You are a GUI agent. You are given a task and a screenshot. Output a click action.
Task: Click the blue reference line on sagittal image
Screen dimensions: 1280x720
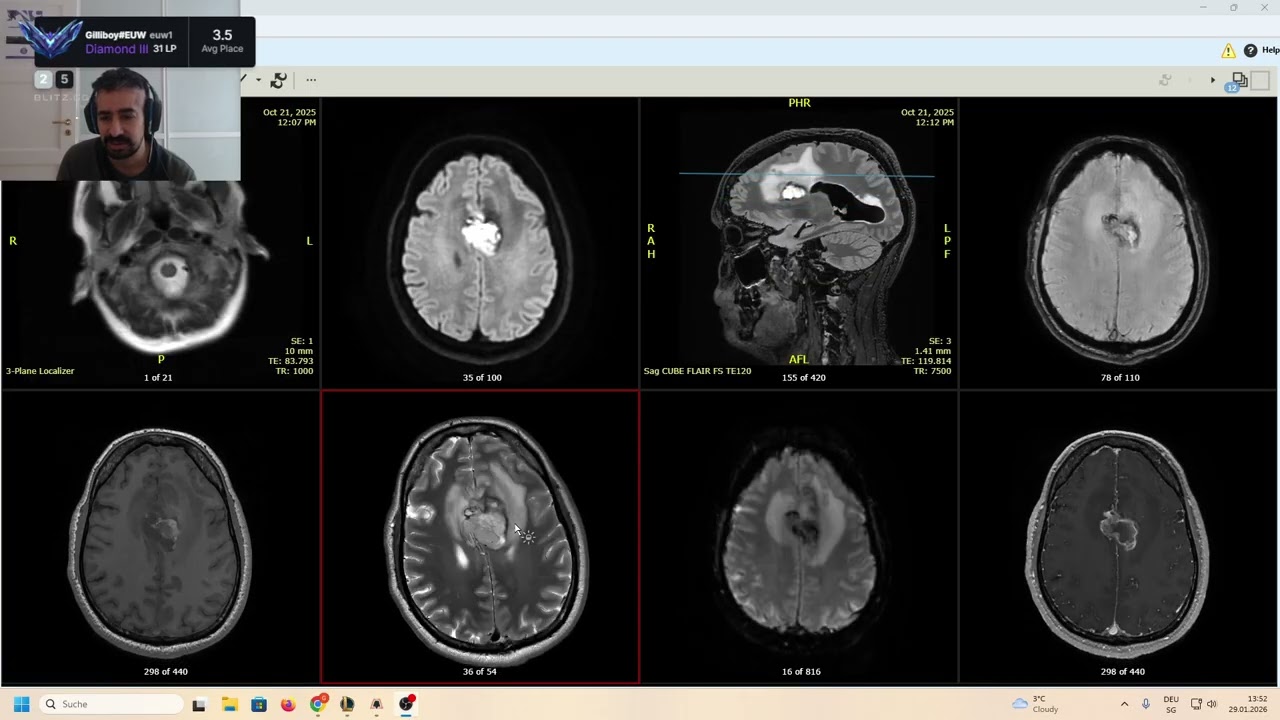(806, 175)
